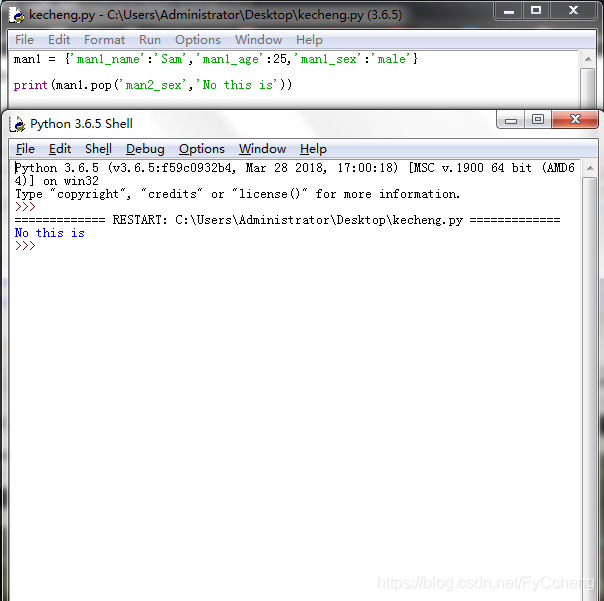
Task: Click blue 'No this is' output in Shell
Action: point(49,233)
